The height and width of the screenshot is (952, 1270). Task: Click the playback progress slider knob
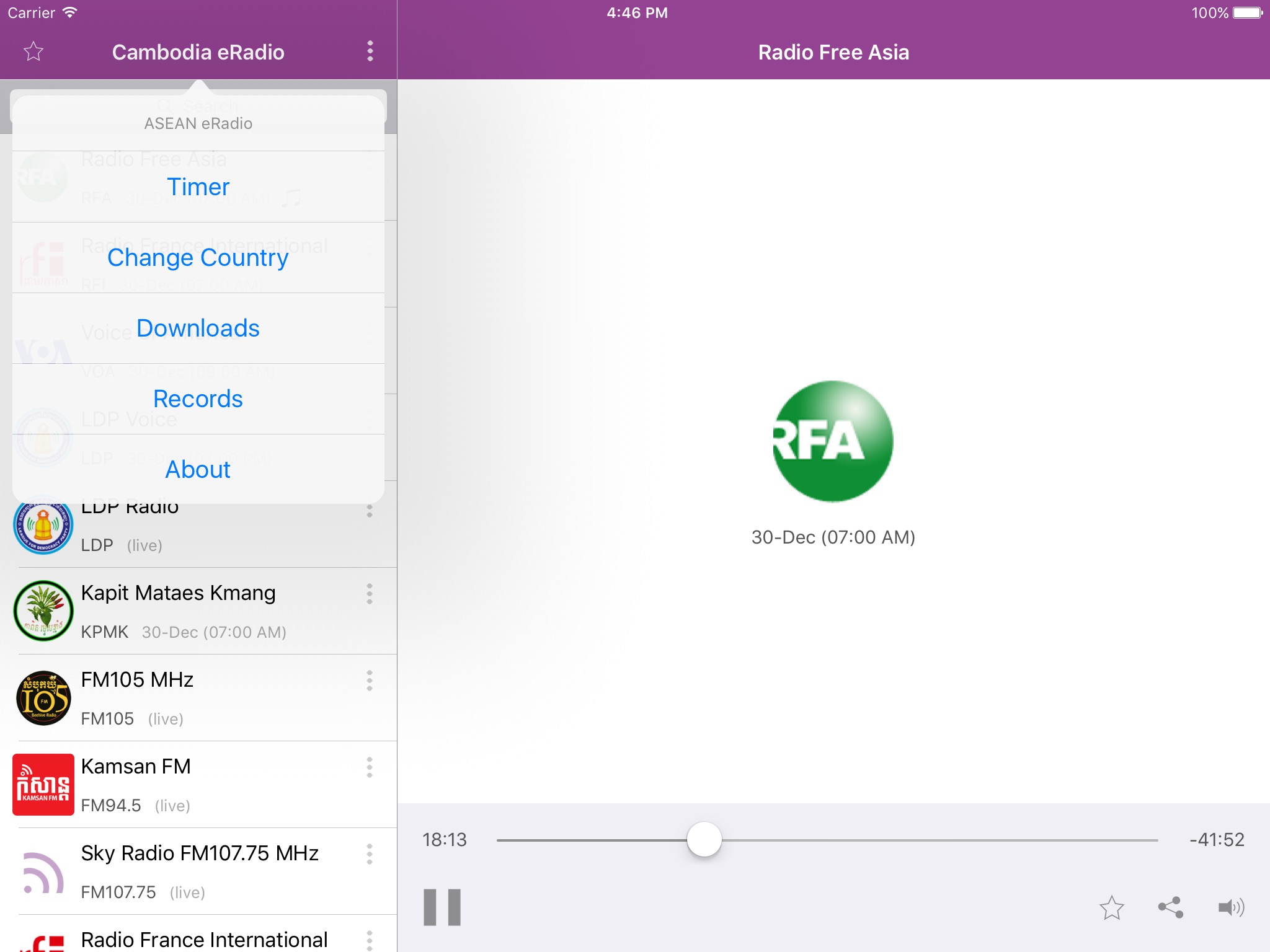pos(704,840)
